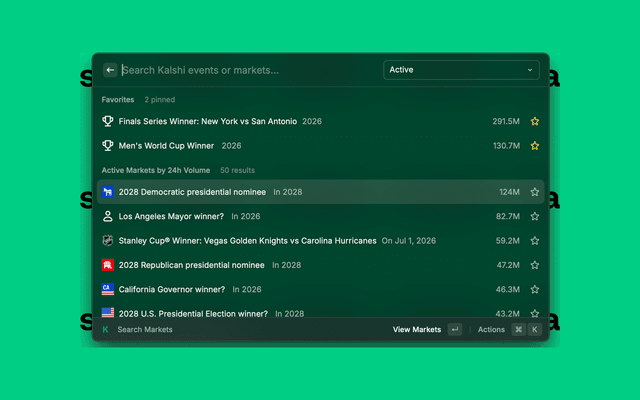Click the 124M volume value
The height and width of the screenshot is (400, 640).
point(509,192)
